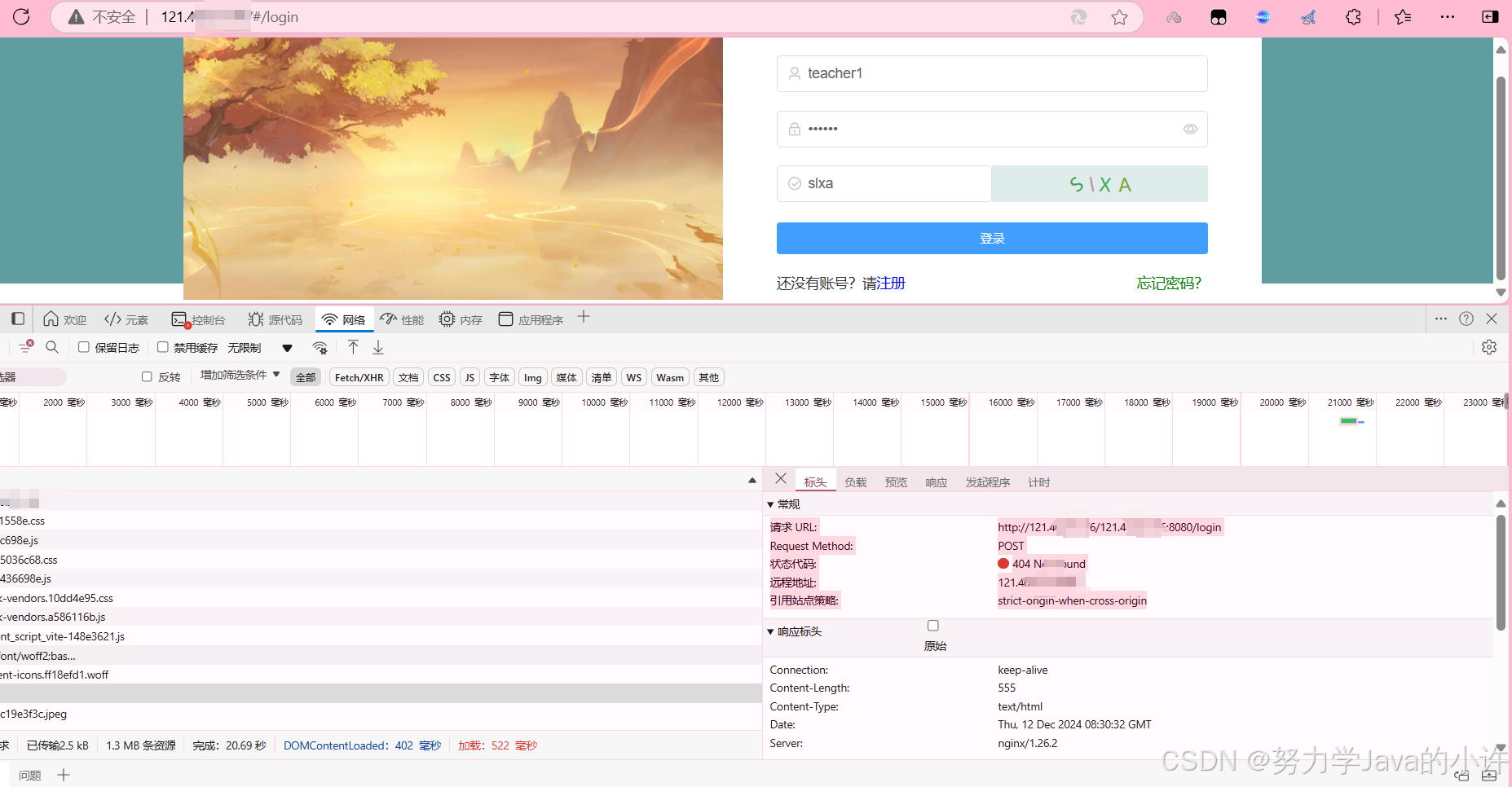Open the Welcome panel tab
The width and height of the screenshot is (1512, 787).
pos(64,319)
